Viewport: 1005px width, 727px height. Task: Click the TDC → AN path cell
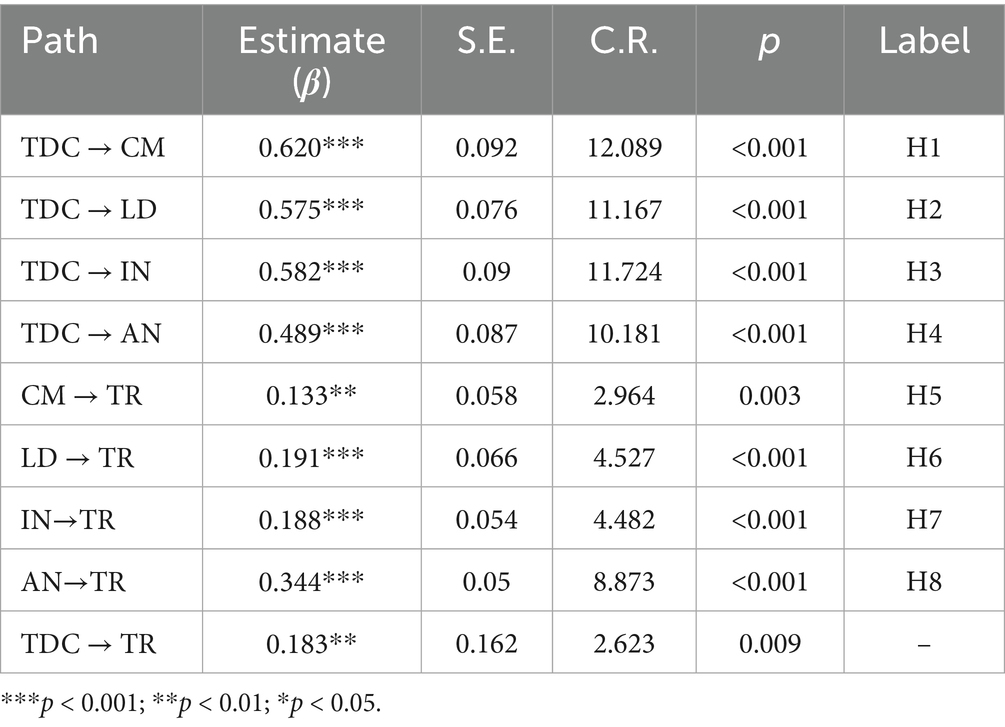click(x=89, y=333)
